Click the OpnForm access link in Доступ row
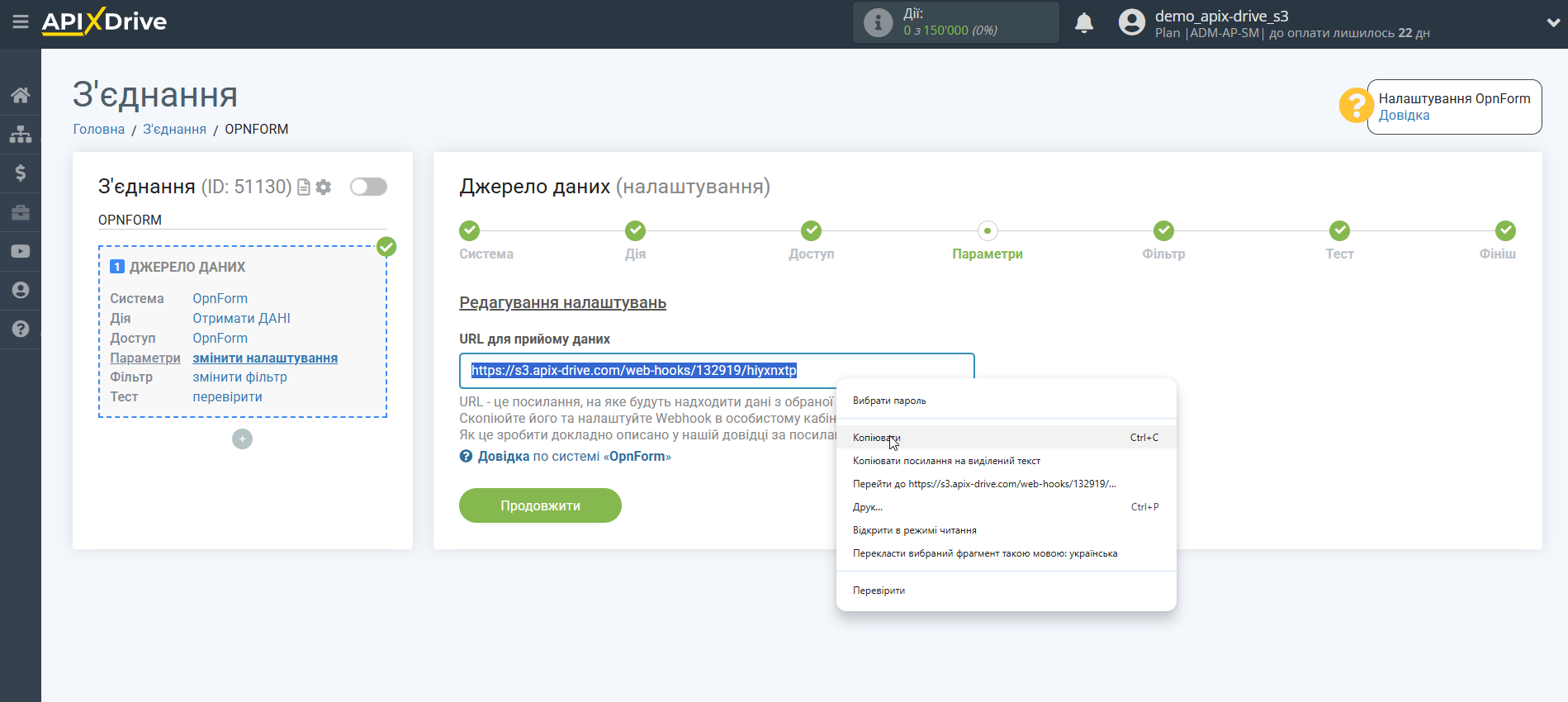 coord(220,338)
